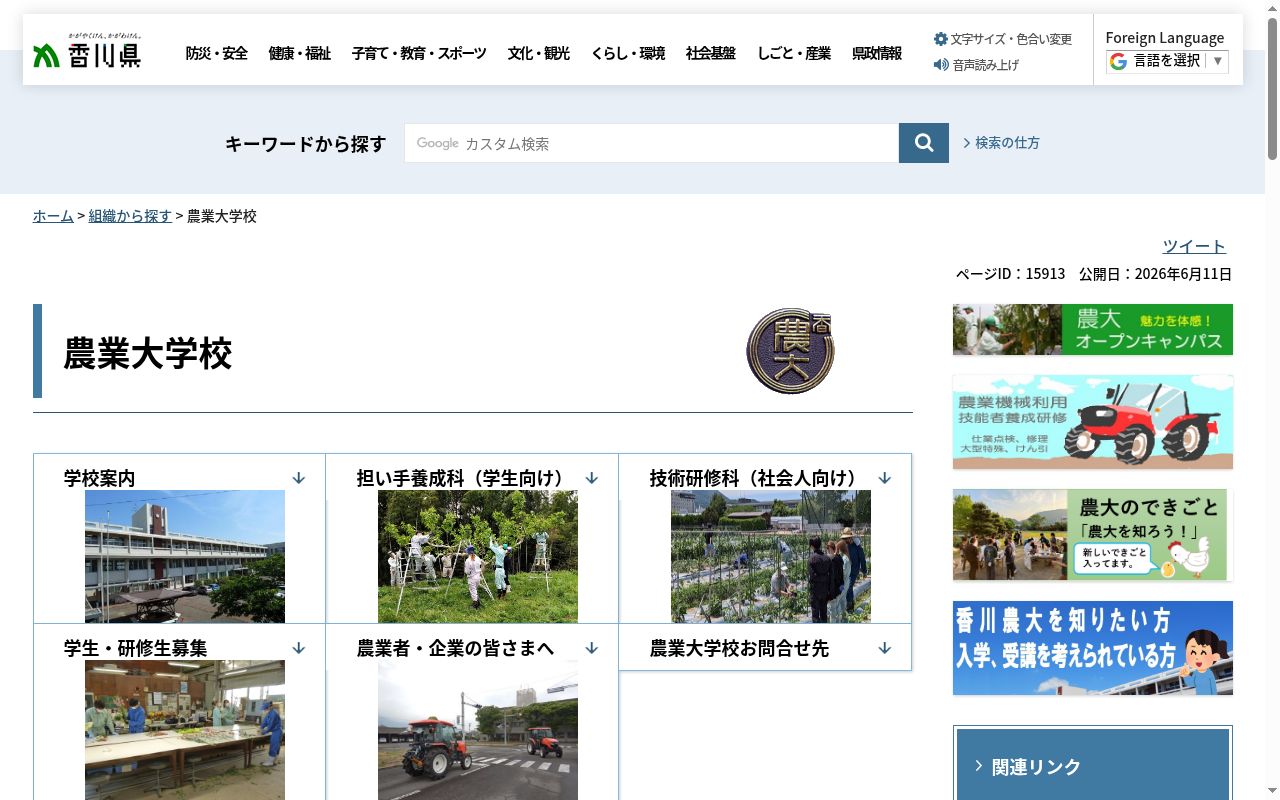1280x800 pixels.
Task: Open text size settings gear icon
Action: click(x=941, y=39)
